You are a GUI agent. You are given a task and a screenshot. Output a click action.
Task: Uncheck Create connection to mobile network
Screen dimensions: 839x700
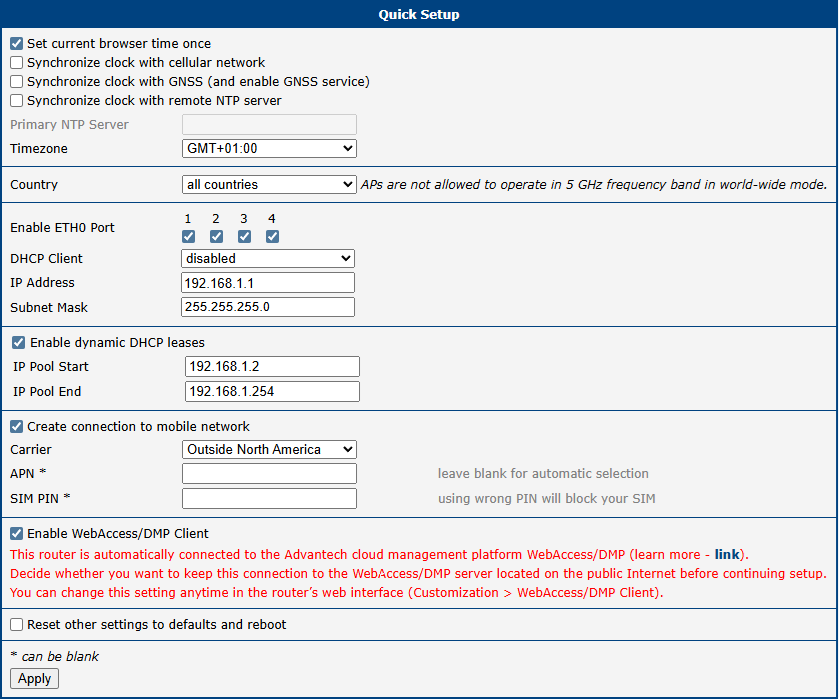tap(17, 427)
